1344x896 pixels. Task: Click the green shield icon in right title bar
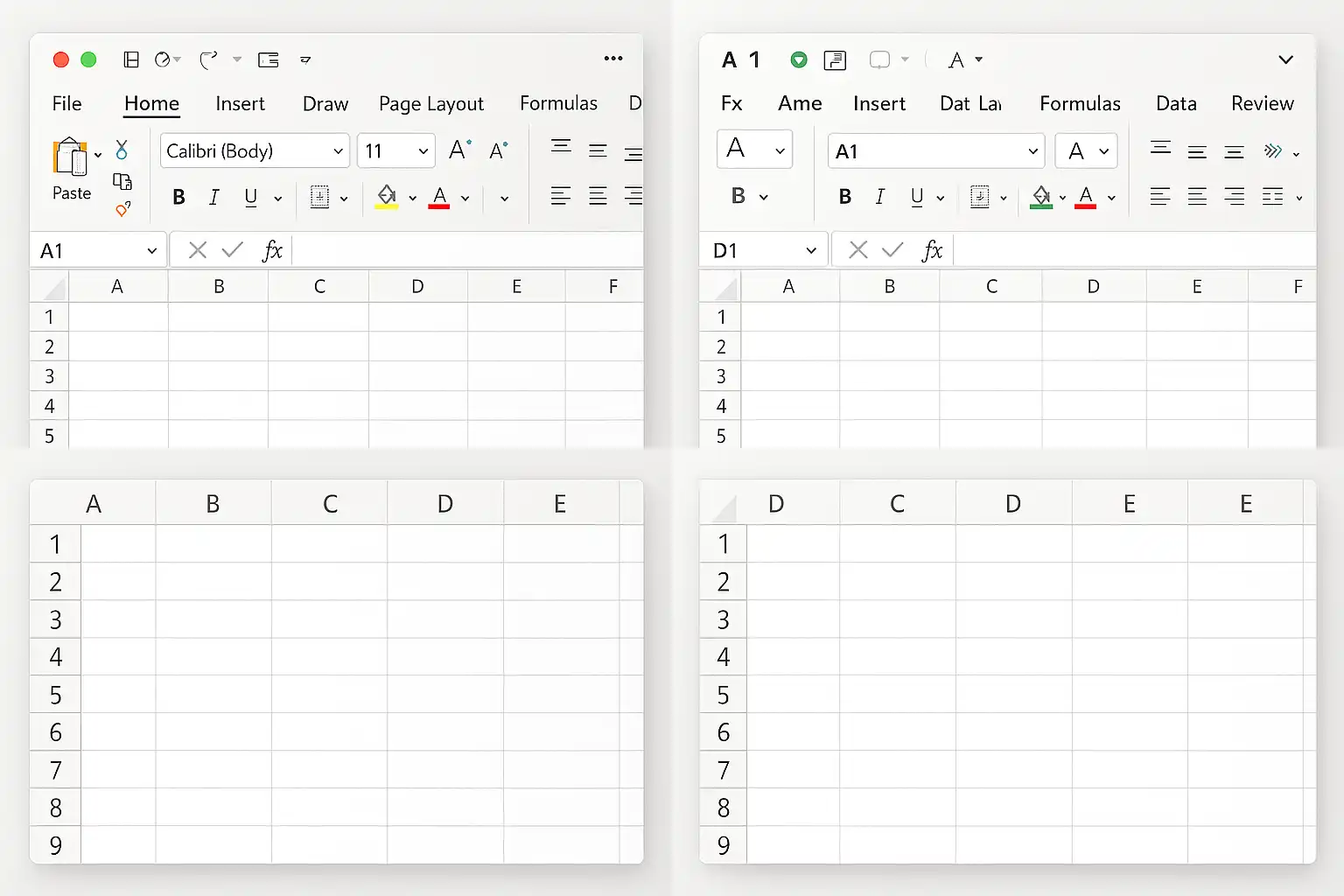point(798,59)
